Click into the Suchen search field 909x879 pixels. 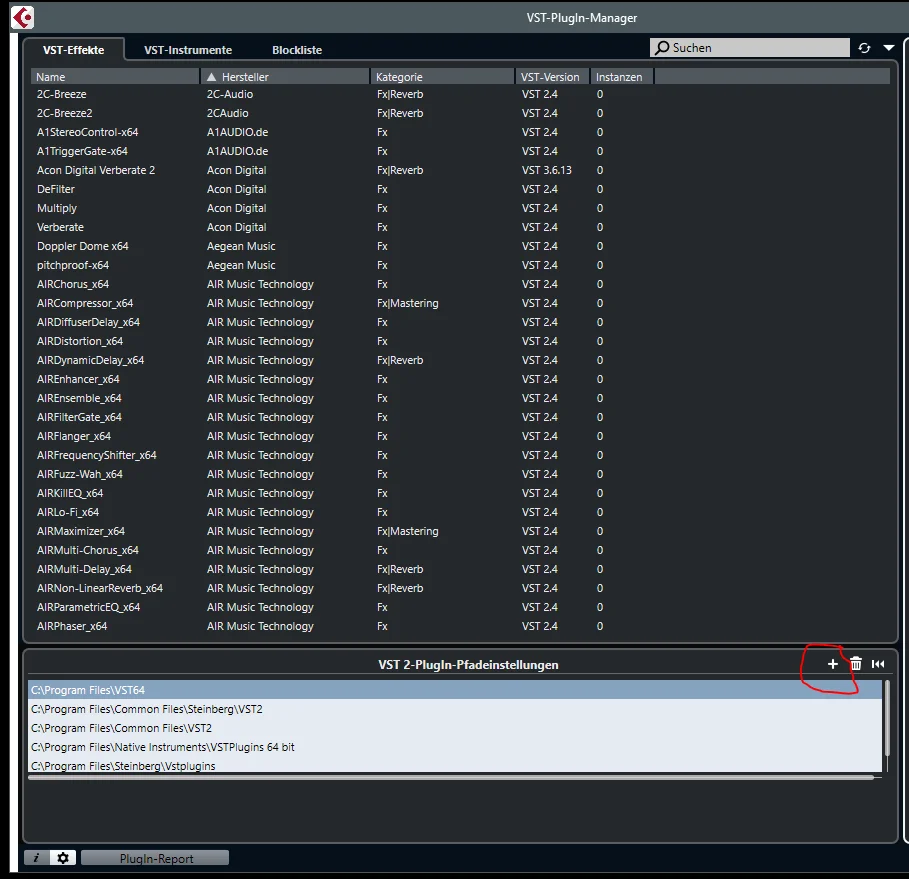click(x=750, y=48)
